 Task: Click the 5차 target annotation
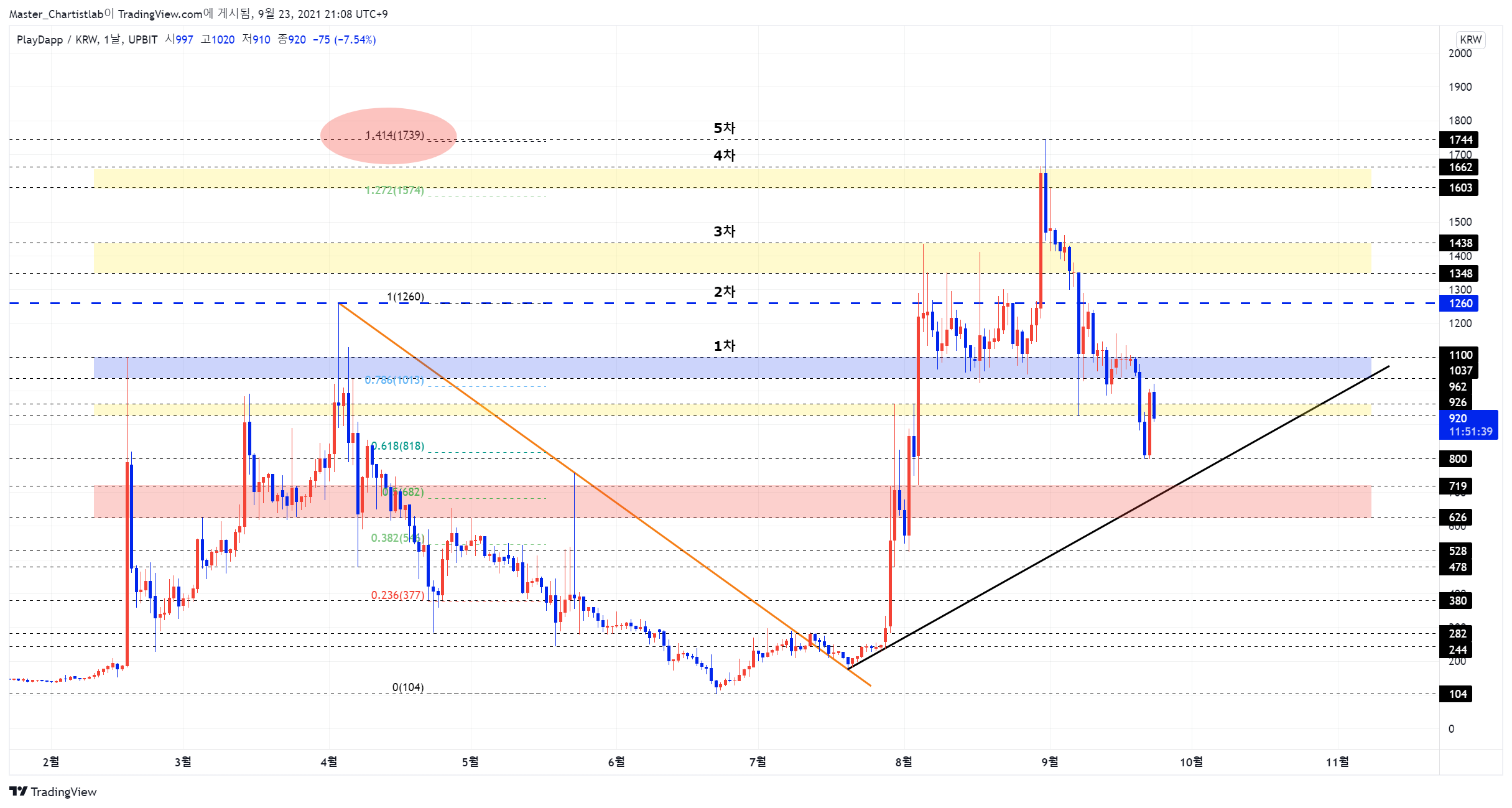tap(724, 128)
